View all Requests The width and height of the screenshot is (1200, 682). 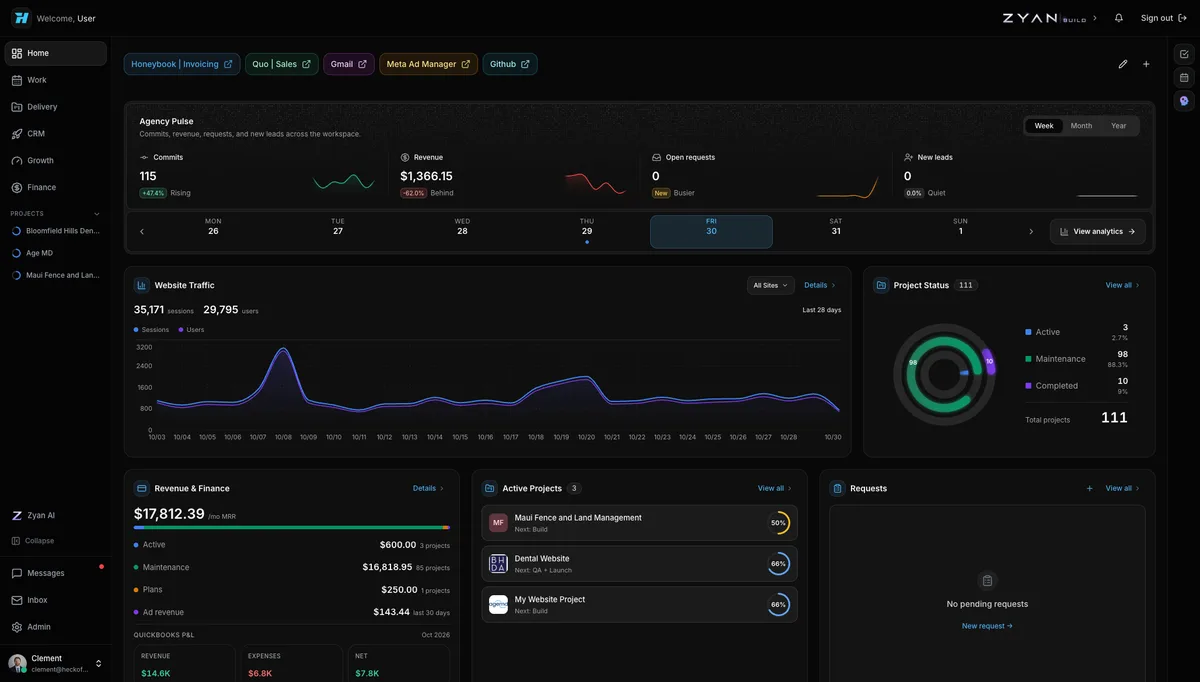(x=1123, y=488)
